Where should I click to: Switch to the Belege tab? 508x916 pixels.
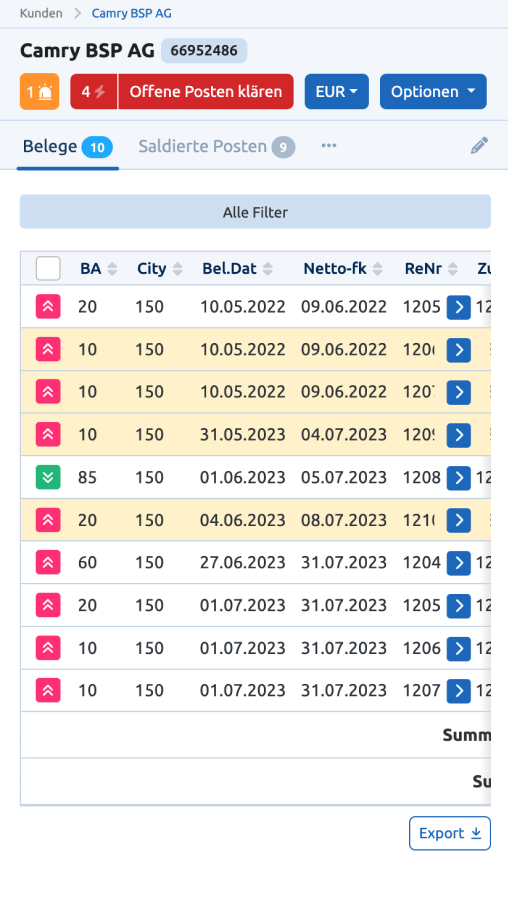pyautogui.click(x=68, y=146)
